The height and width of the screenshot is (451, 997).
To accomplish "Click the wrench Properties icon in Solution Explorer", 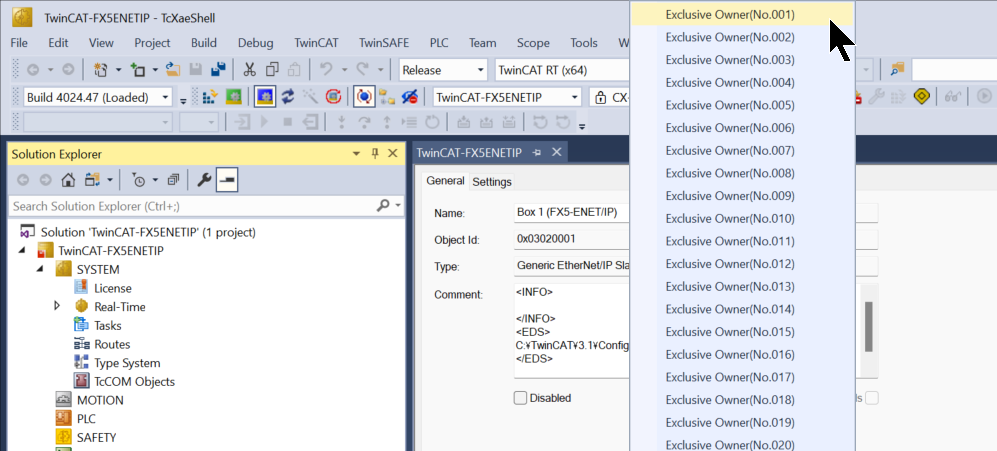I will [x=204, y=180].
